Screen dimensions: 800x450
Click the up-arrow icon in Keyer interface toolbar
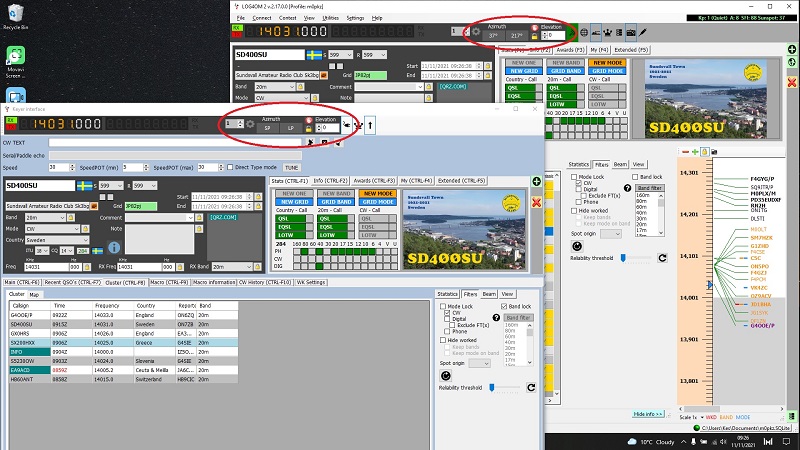point(370,125)
